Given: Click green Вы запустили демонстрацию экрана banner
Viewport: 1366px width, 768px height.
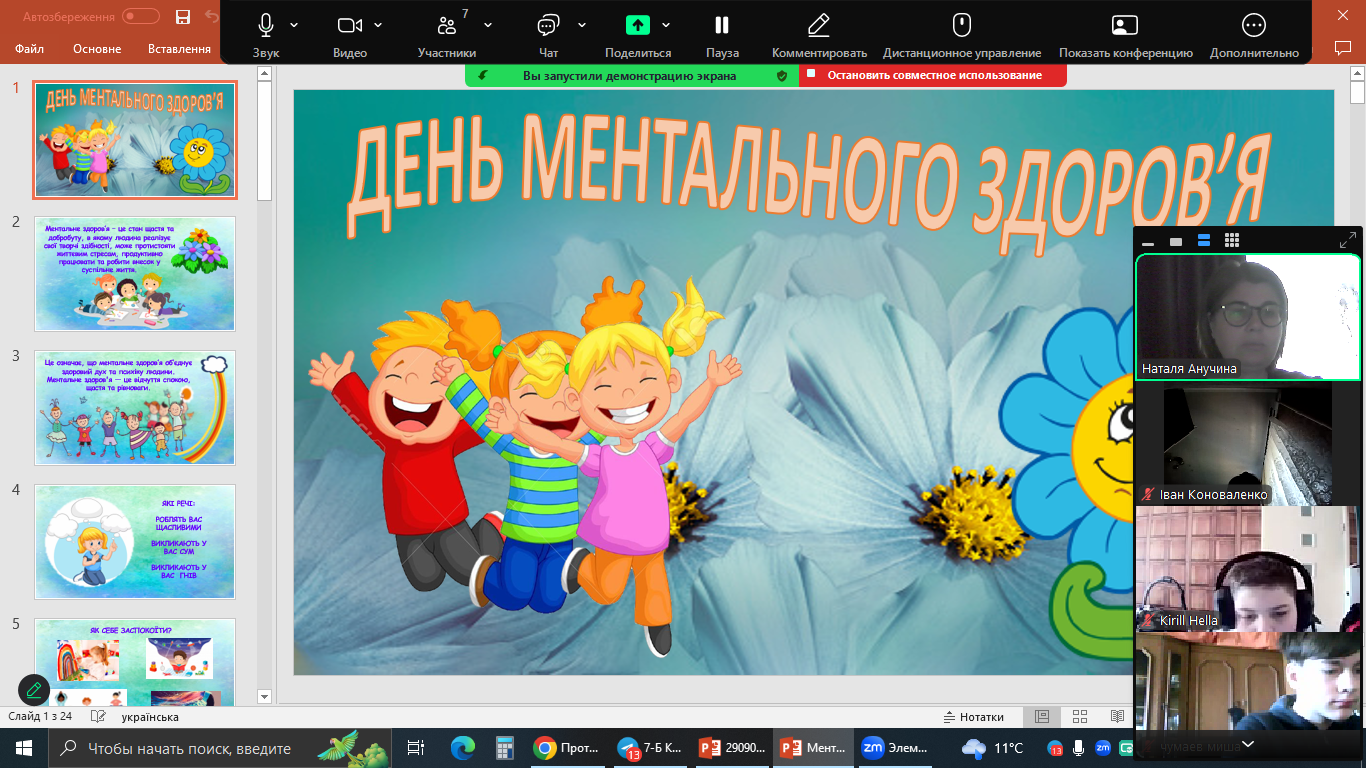Looking at the screenshot, I should [x=632, y=75].
